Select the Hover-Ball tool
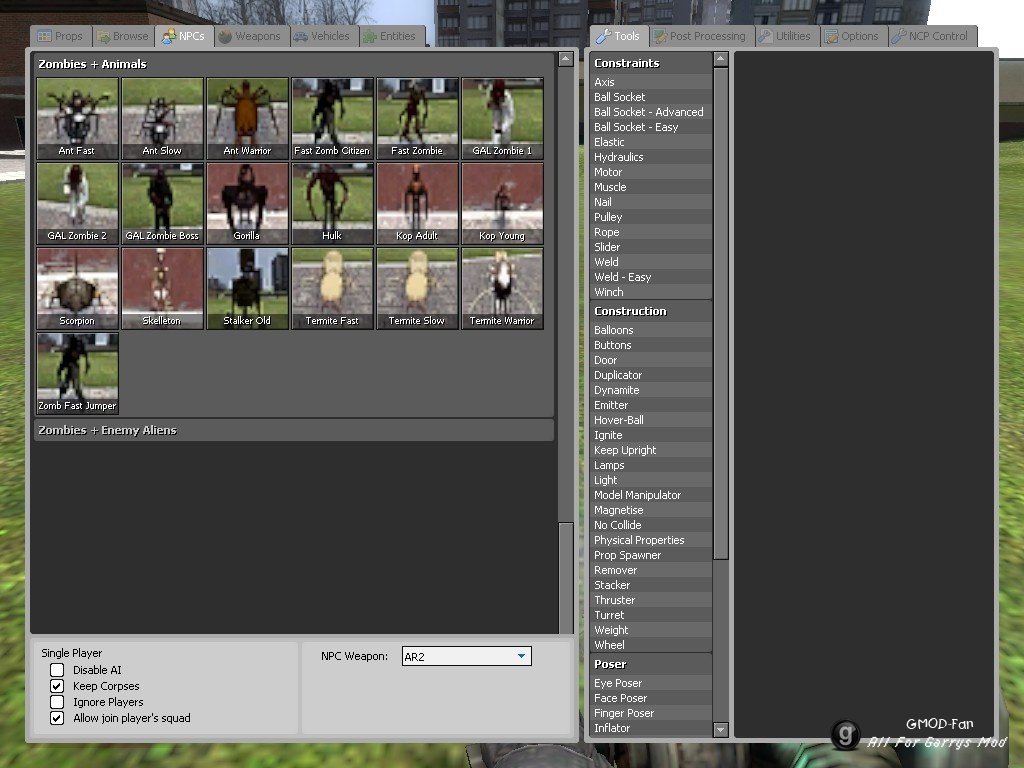This screenshot has height=768, width=1024. click(650, 420)
